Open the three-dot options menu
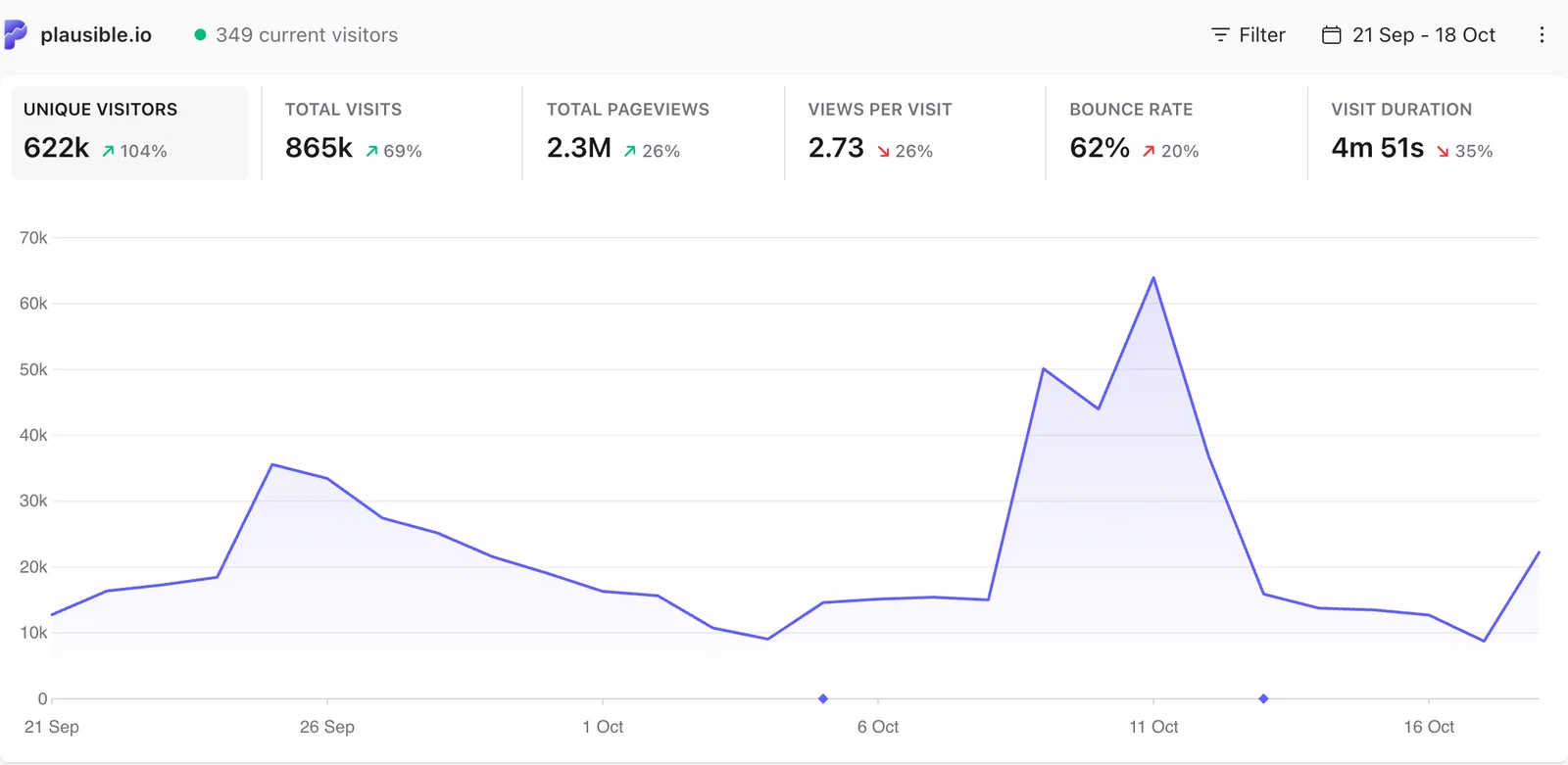The width and height of the screenshot is (1568, 765). pyautogui.click(x=1542, y=35)
